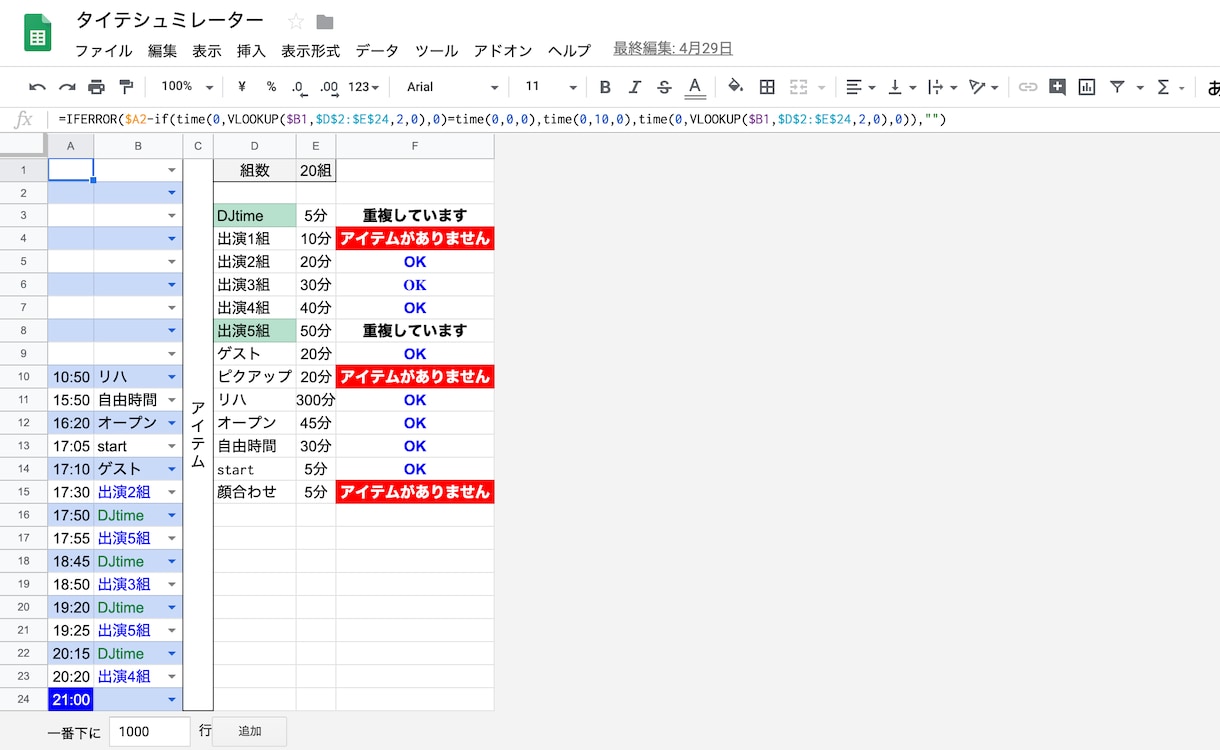This screenshot has width=1220, height=750.
Task: Increase decimal places
Action: pos(328,87)
